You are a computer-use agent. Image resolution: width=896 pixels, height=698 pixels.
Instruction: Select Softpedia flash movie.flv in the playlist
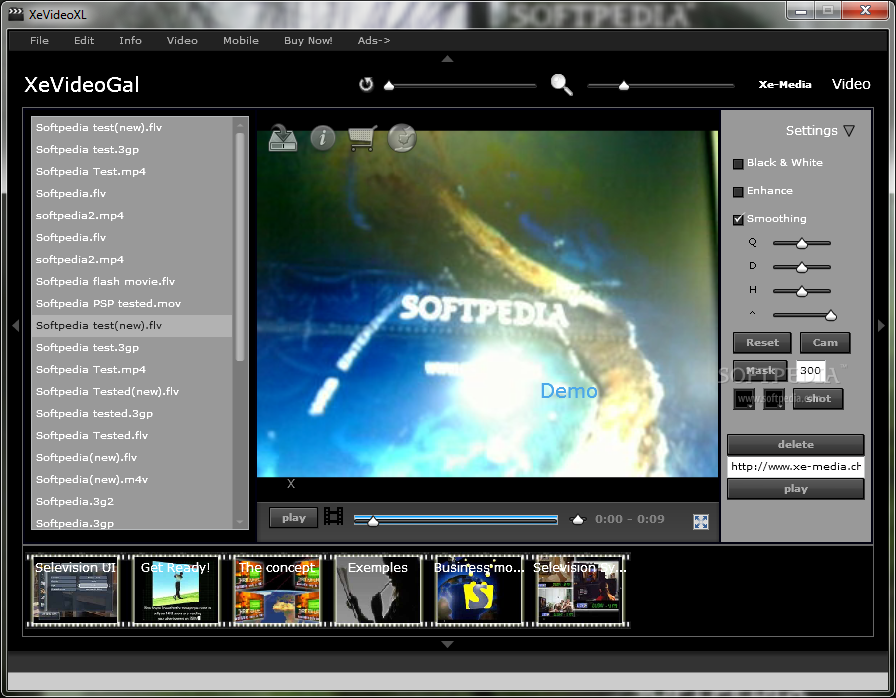tap(132, 282)
